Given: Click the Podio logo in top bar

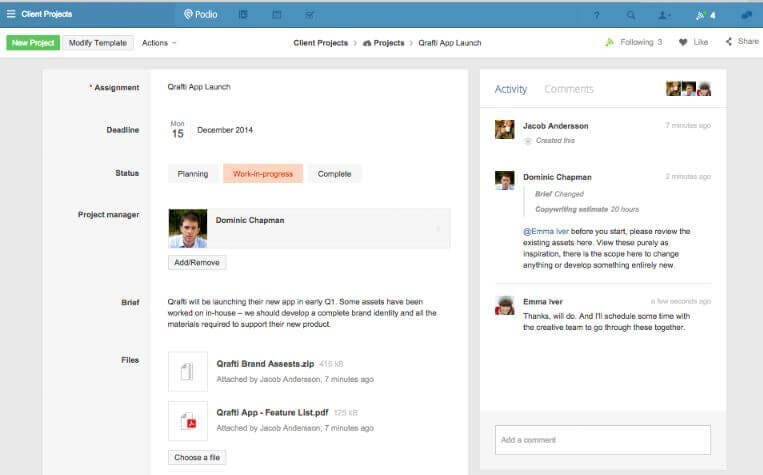Looking at the screenshot, I should point(200,15).
